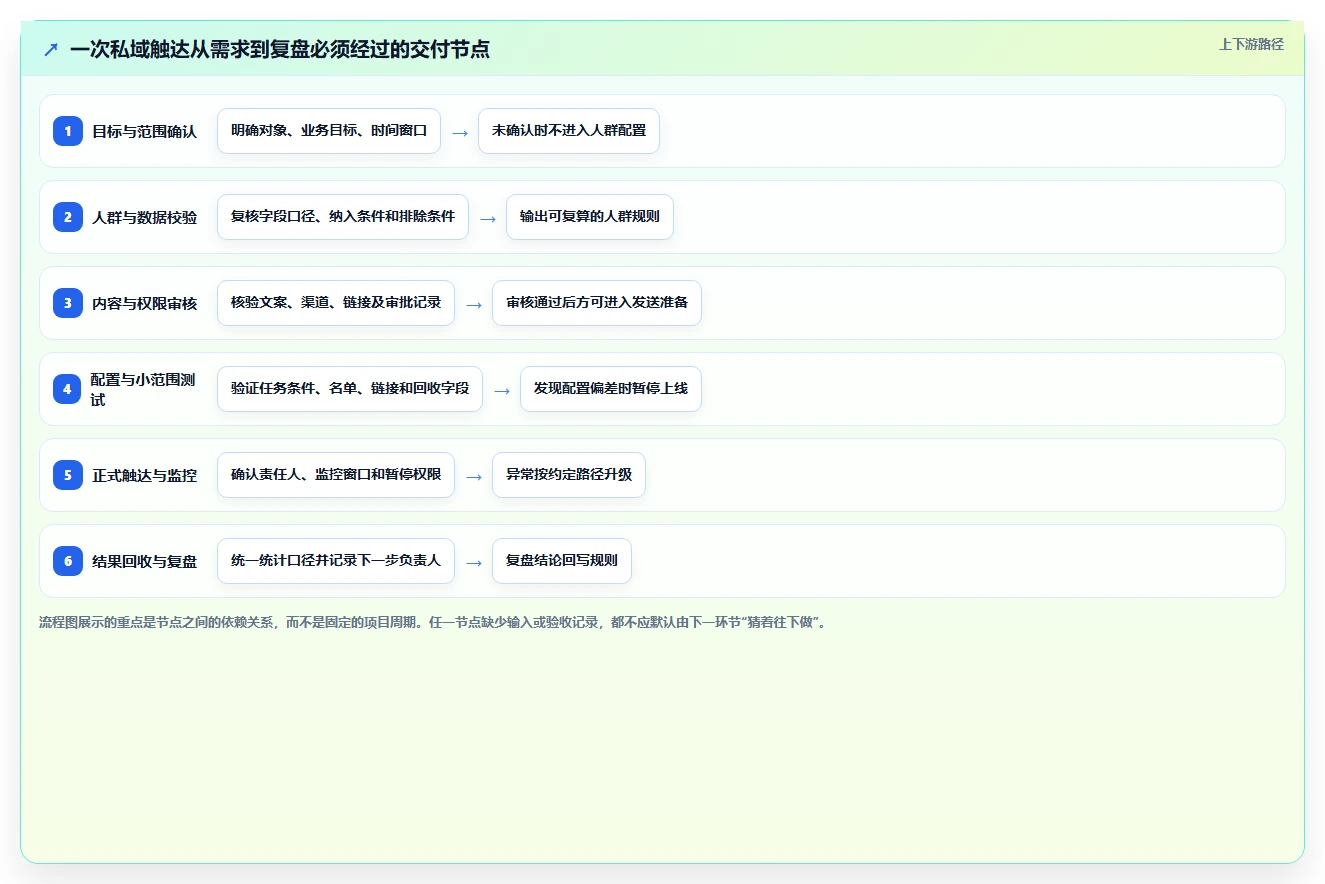Viewport: 1325px width, 884px height.
Task: Click the 输出可复算的人群规则 box
Action: tap(590, 217)
